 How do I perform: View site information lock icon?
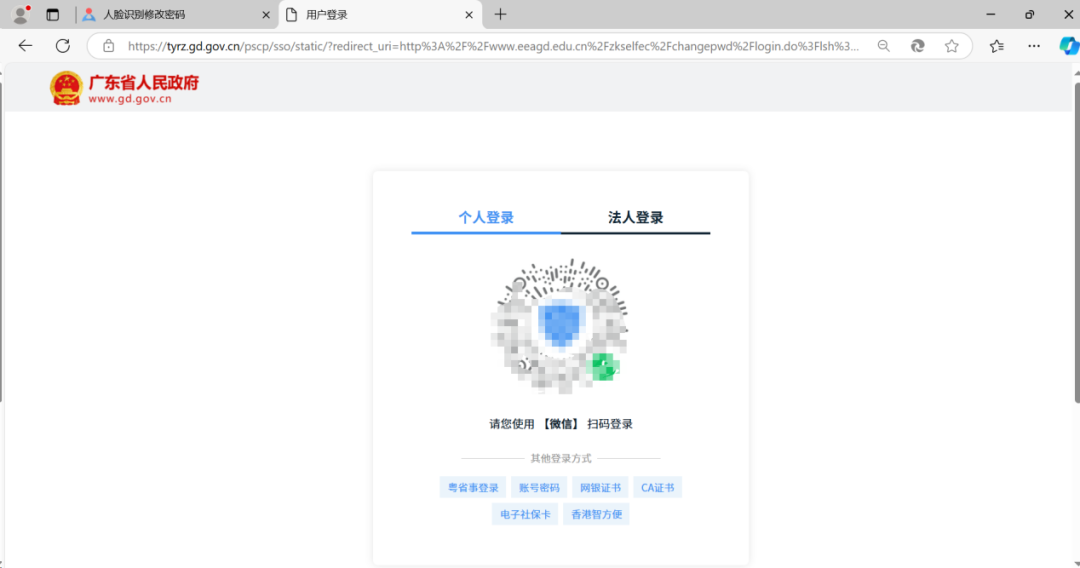tap(108, 46)
